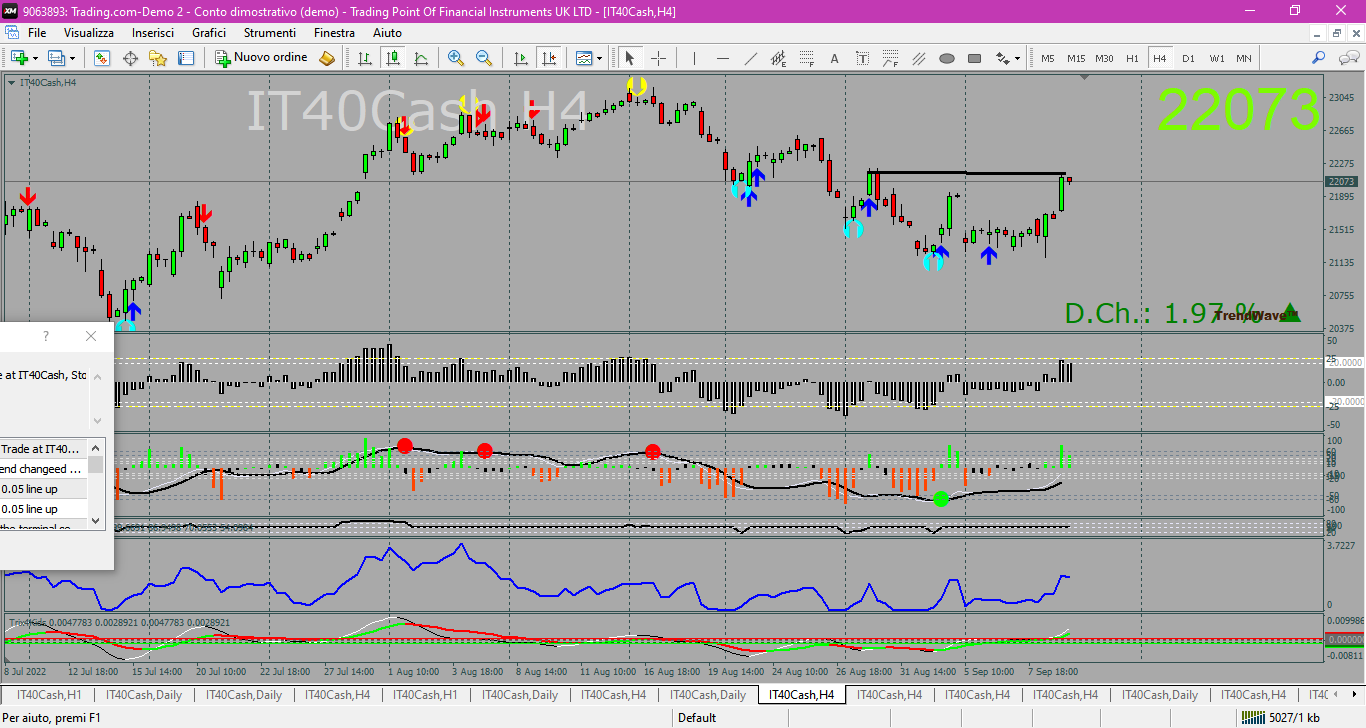Draw an ellipse shape

(x=946, y=58)
